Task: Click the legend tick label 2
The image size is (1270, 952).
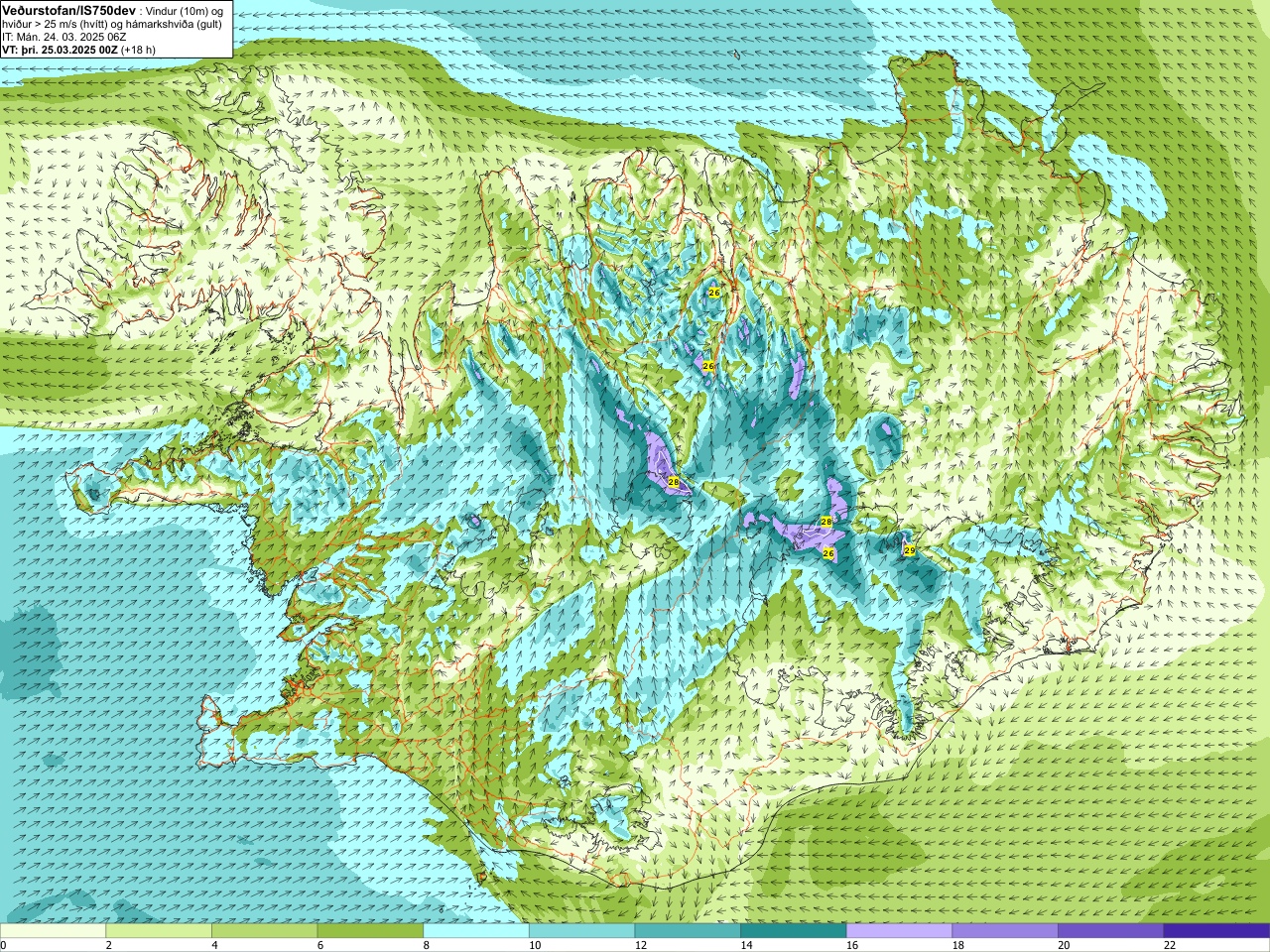Action: 109,945
